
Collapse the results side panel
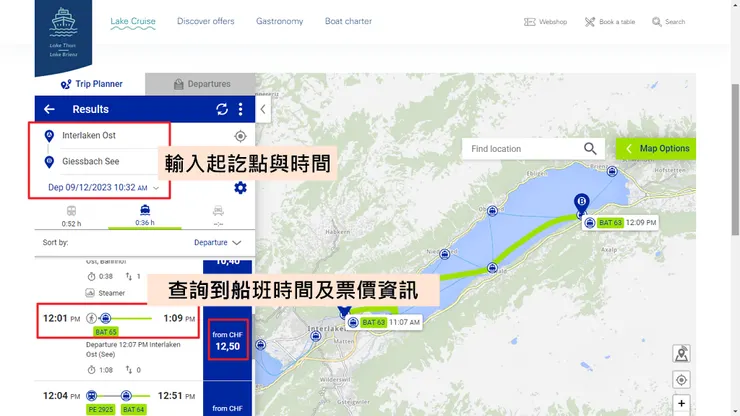point(263,110)
